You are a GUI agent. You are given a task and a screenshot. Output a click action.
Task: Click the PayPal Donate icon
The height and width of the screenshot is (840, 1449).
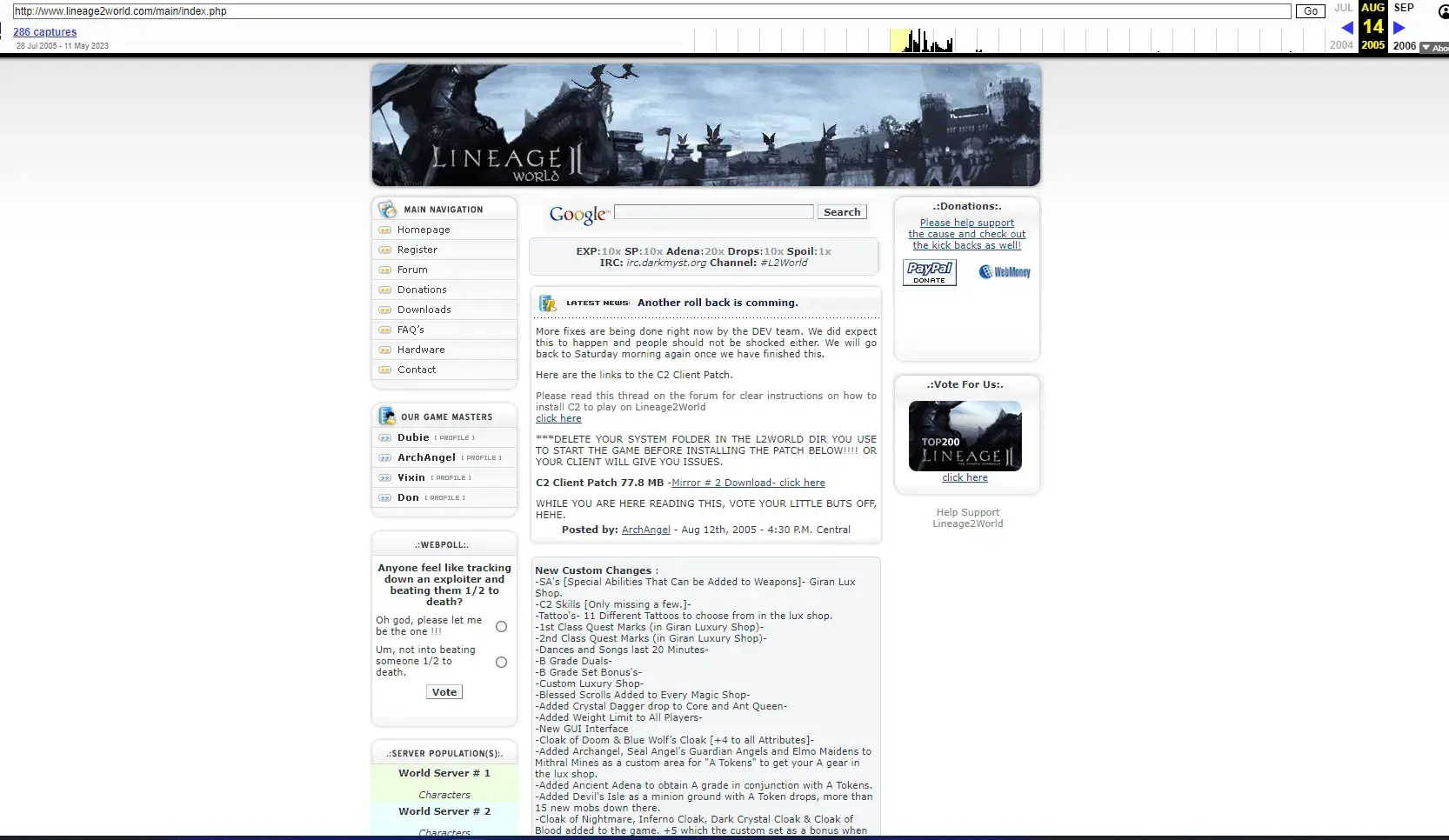click(x=930, y=273)
